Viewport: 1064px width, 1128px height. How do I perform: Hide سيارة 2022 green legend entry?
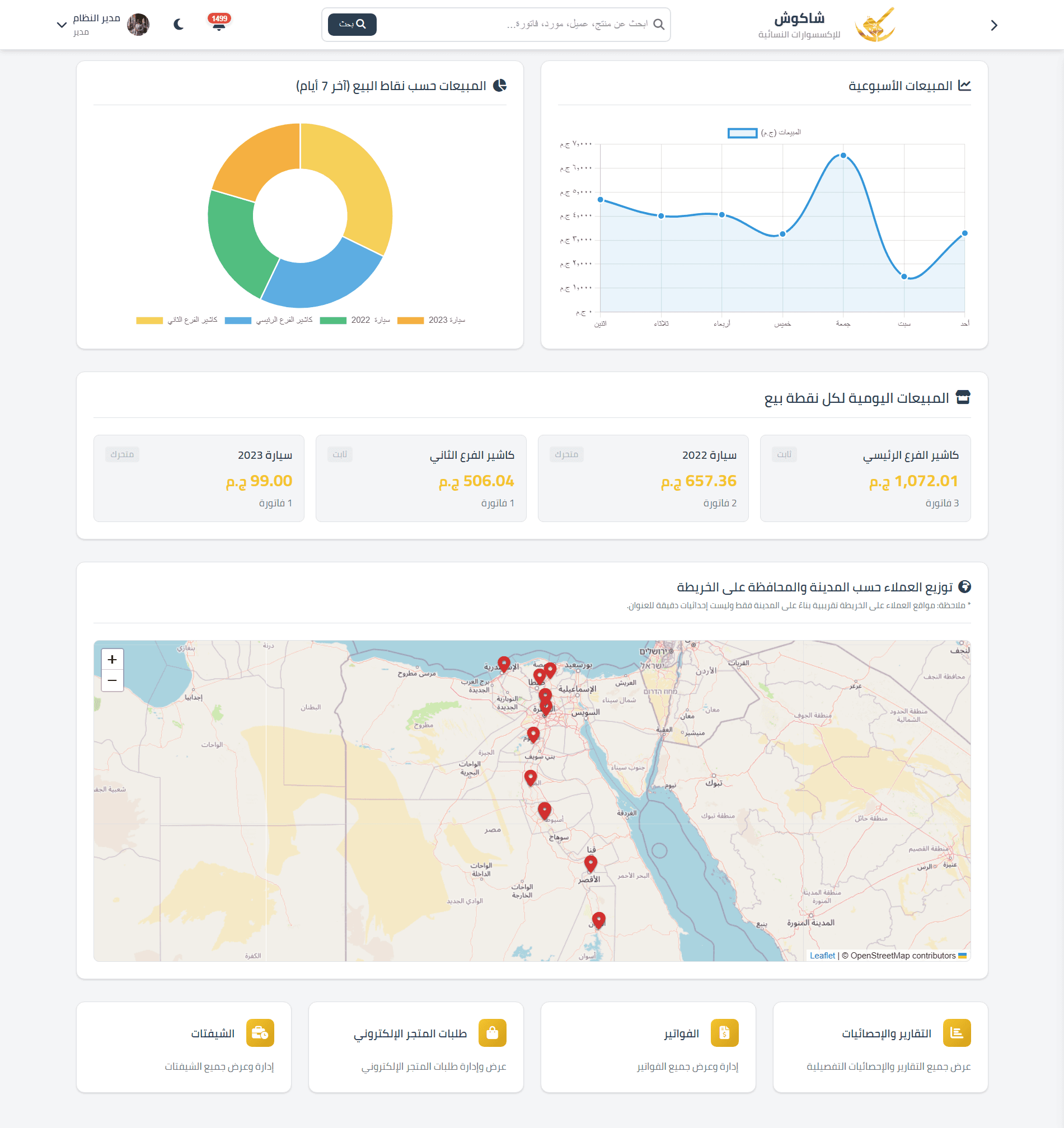point(355,321)
